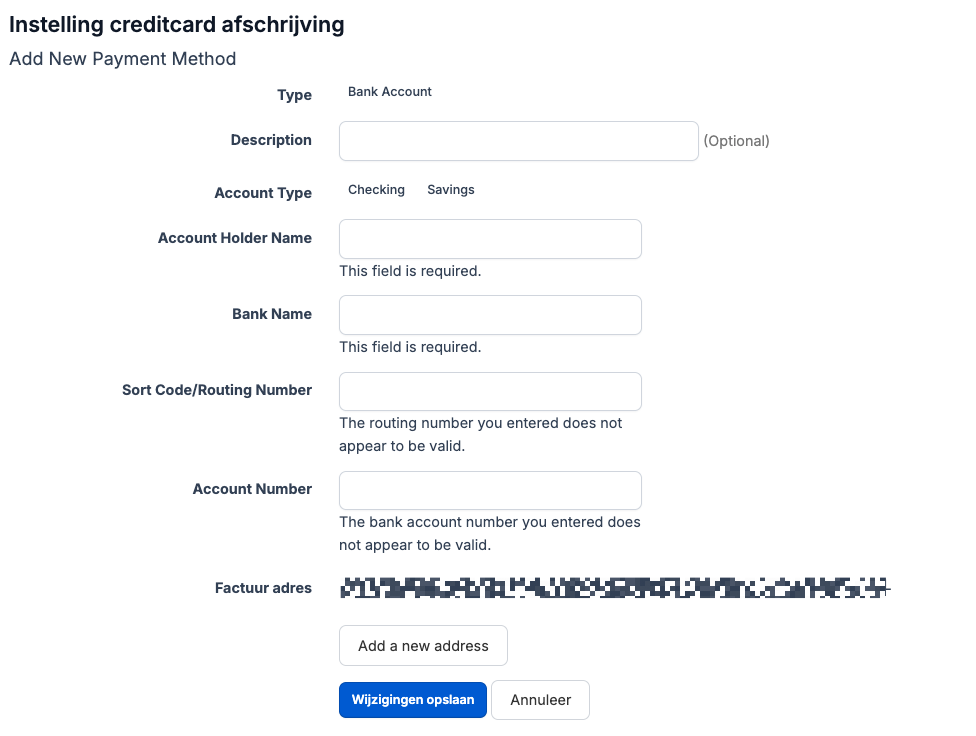Select the Savings account type

pos(451,189)
